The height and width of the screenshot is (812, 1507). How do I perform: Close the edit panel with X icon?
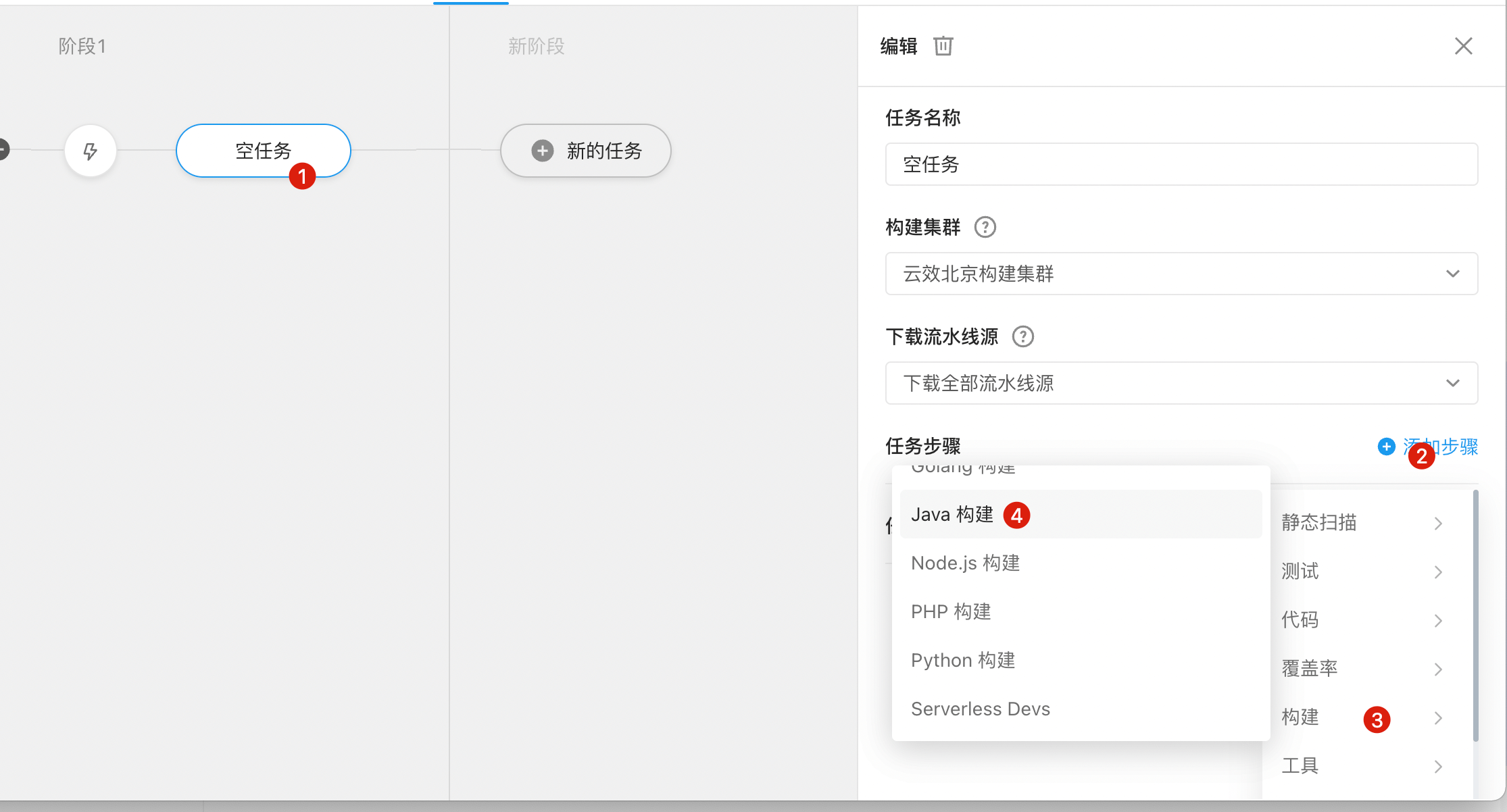tap(1463, 46)
